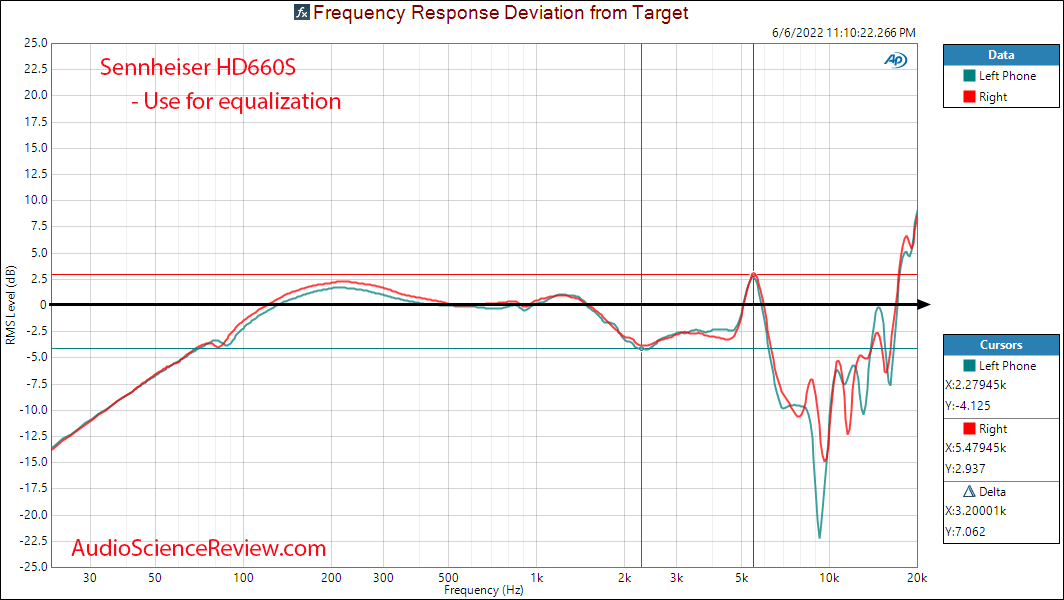This screenshot has height=600, width=1064.
Task: Click the Right red swatch in Cursors panel
Action: 969,429
